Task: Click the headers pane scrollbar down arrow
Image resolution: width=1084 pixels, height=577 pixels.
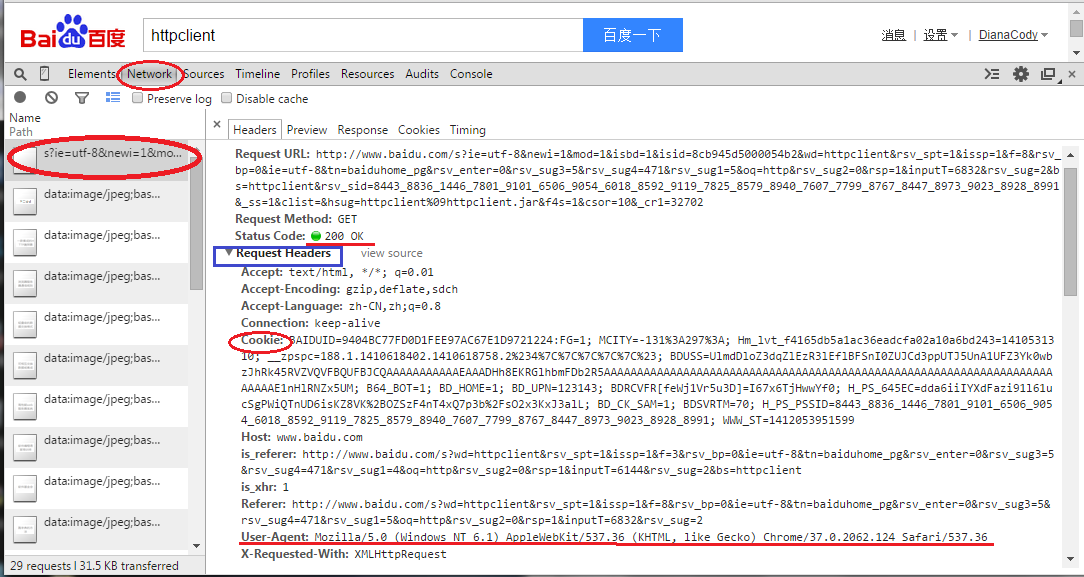Action: point(1070,558)
